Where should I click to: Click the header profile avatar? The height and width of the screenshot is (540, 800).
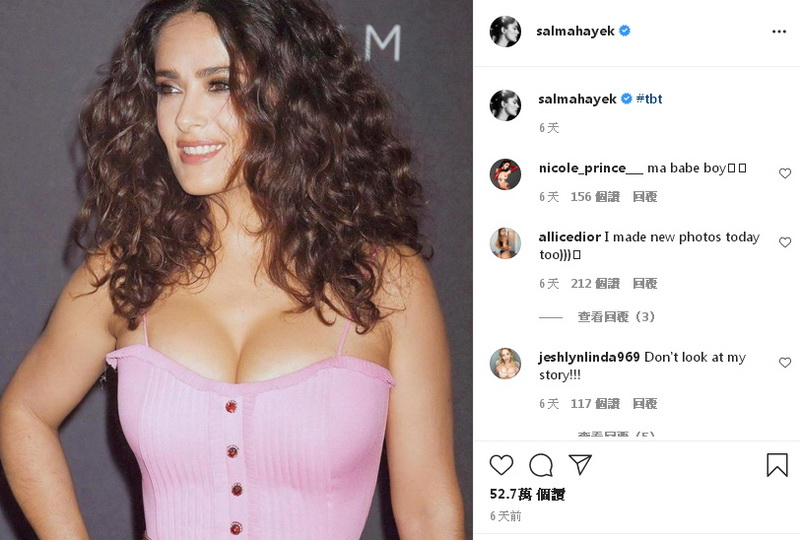[505, 31]
